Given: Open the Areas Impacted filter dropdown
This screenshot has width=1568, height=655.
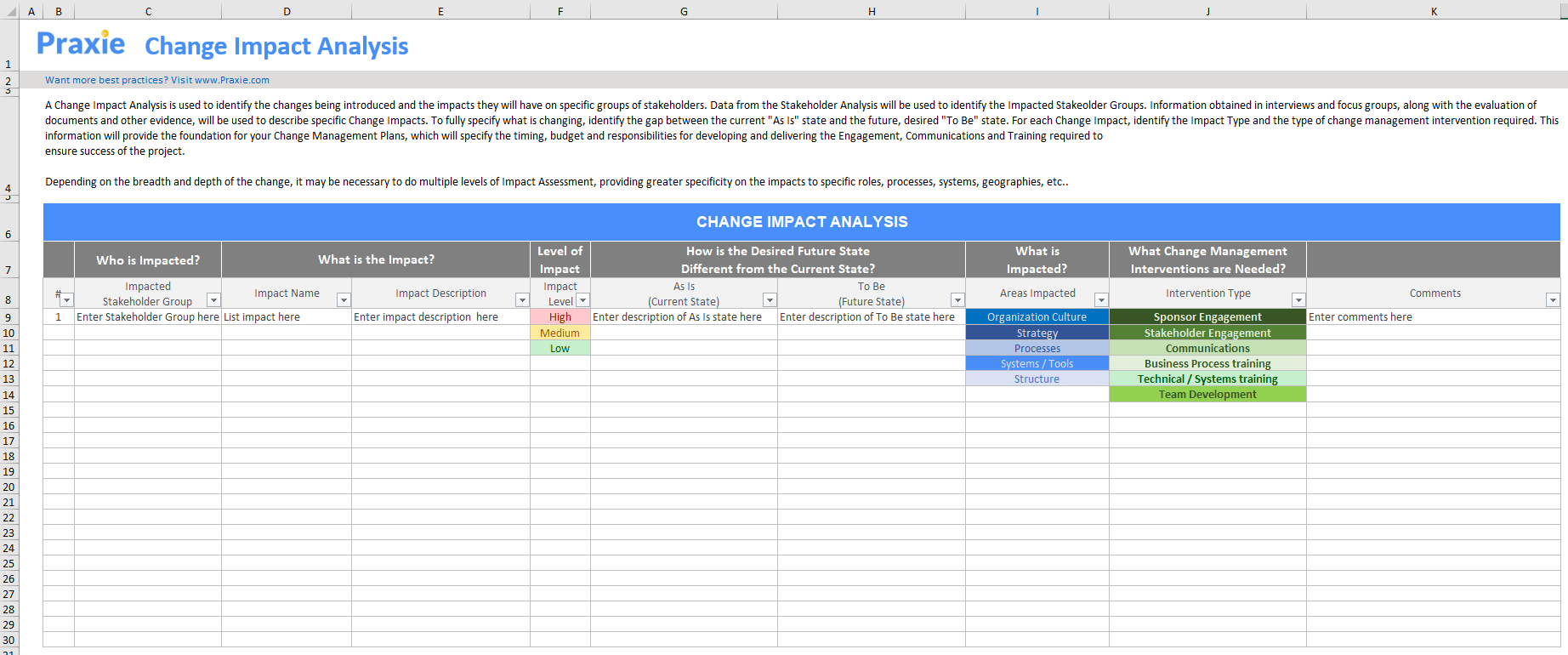Looking at the screenshot, I should 1101,300.
